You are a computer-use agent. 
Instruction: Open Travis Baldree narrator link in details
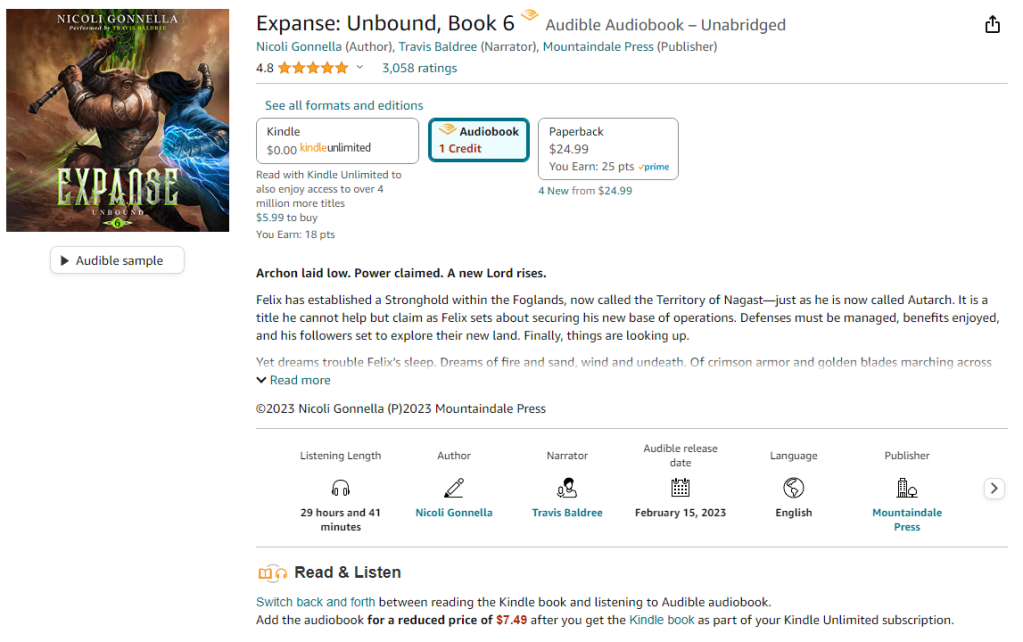567,513
